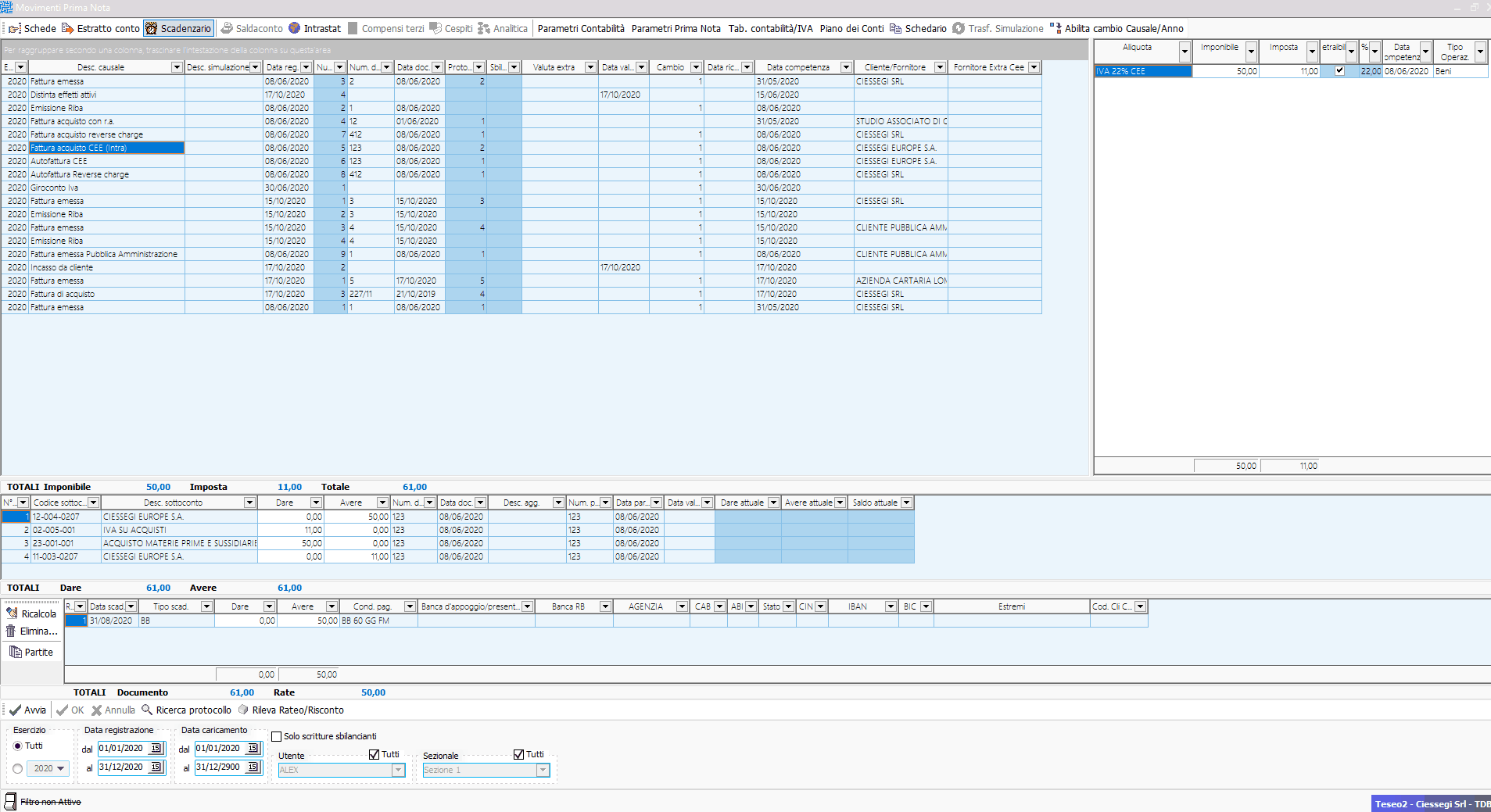Open the Data reg. column filter dropdown
Screen dimensions: 1491x812
[306, 67]
